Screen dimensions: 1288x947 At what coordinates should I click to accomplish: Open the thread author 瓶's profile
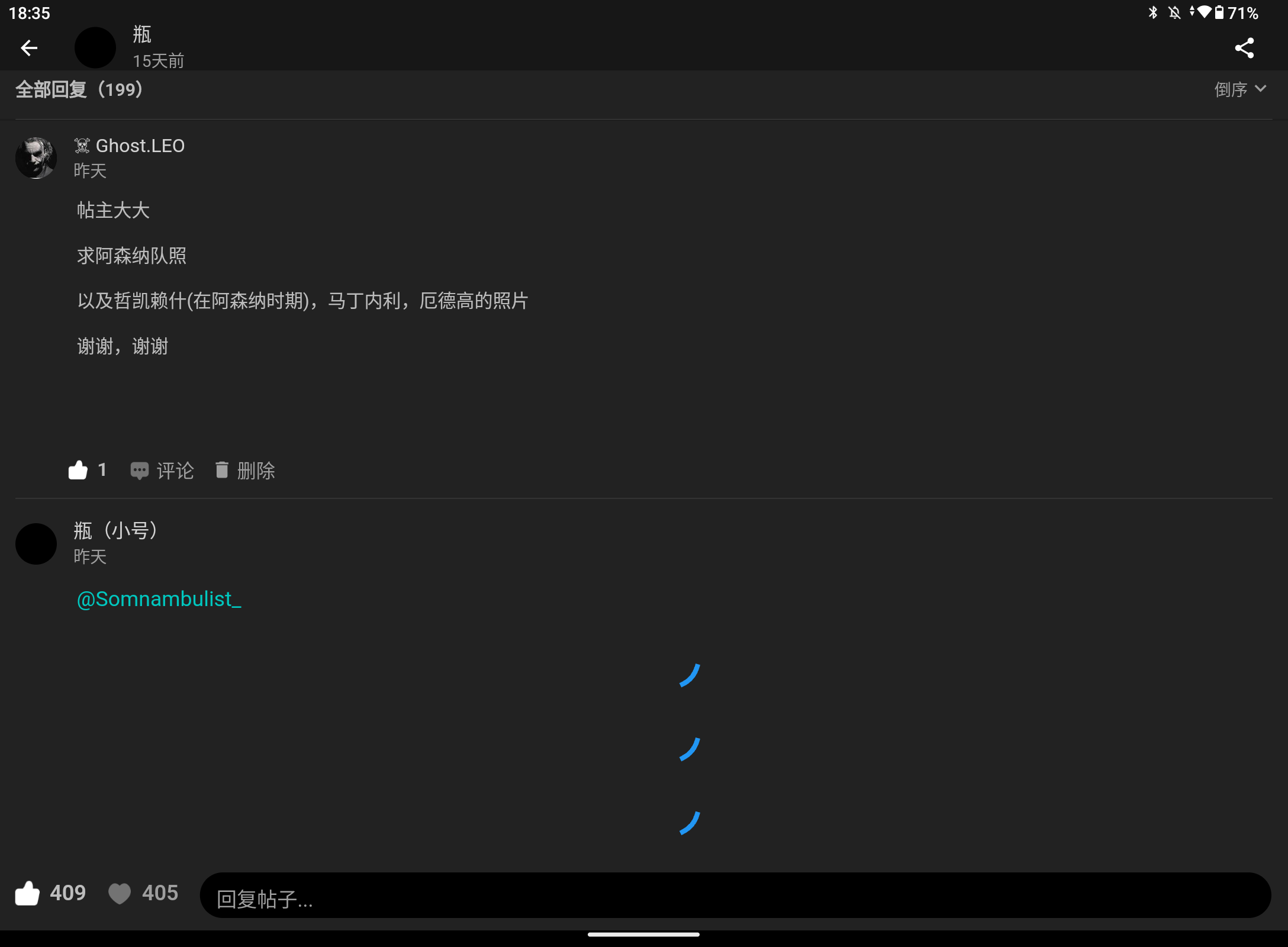[95, 47]
